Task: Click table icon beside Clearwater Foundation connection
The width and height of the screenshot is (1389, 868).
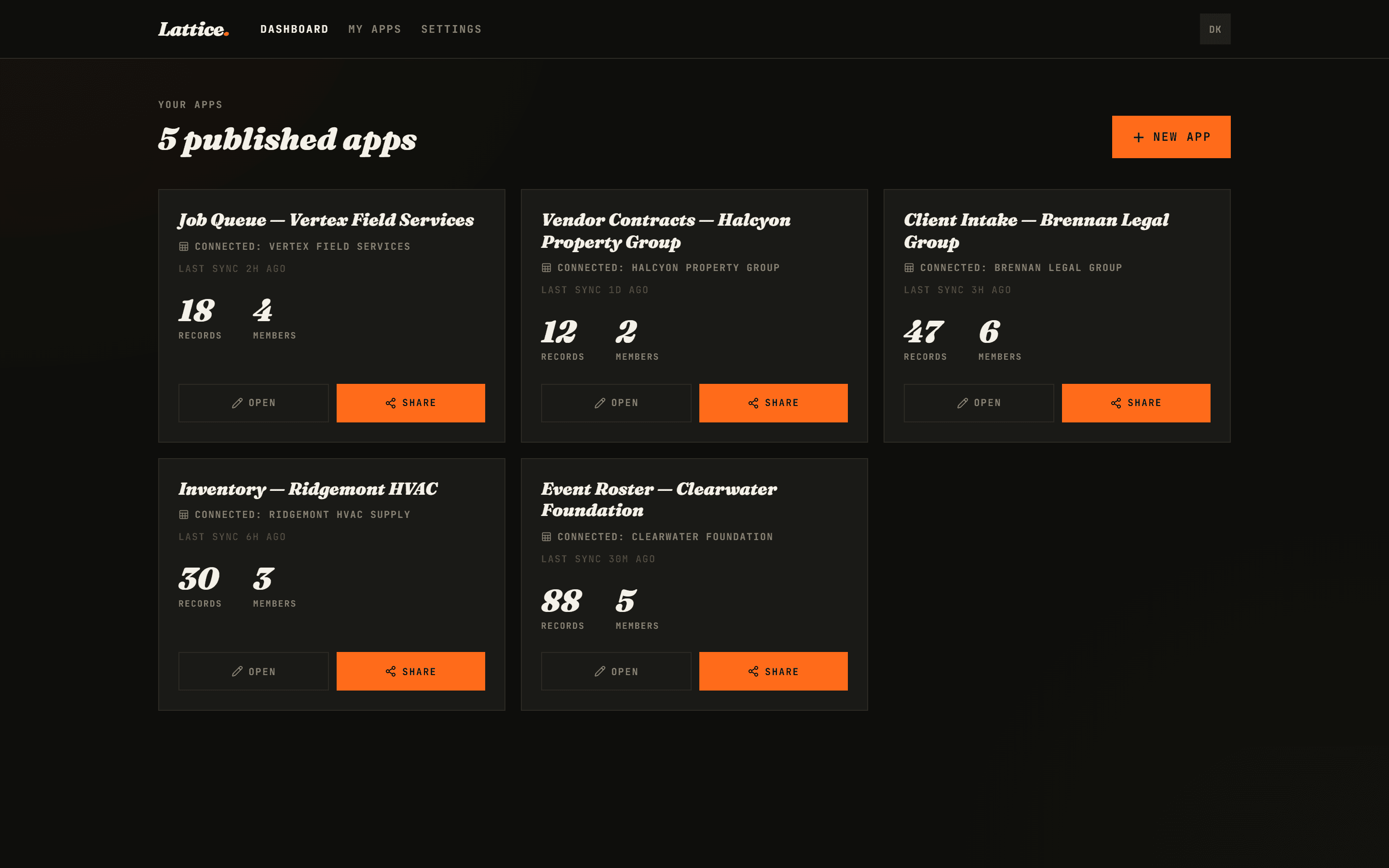Action: tap(546, 537)
